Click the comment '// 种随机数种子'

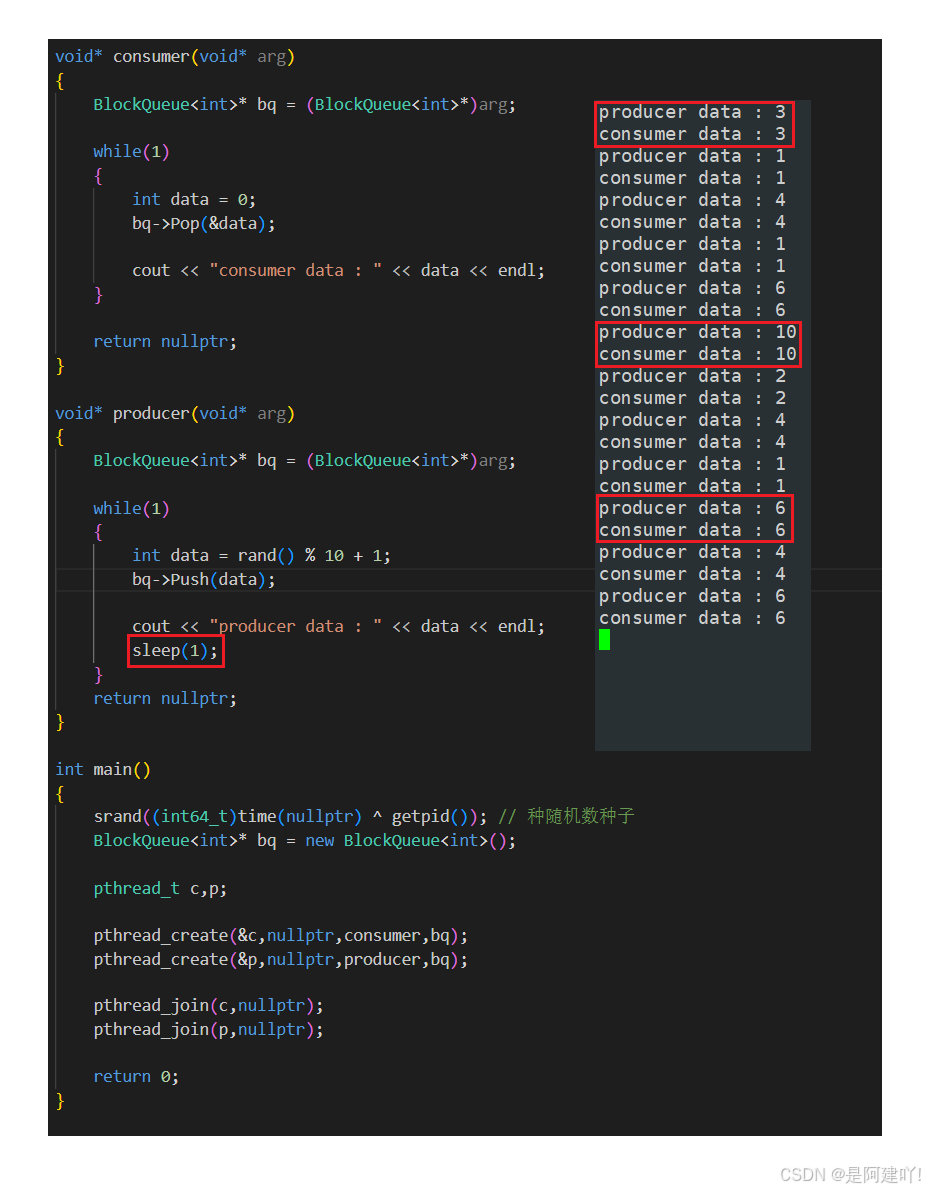pos(566,817)
